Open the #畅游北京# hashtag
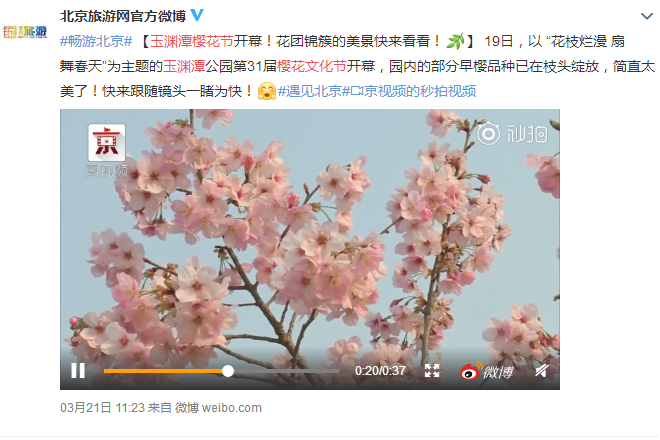The height and width of the screenshot is (440, 660). pyautogui.click(x=96, y=41)
